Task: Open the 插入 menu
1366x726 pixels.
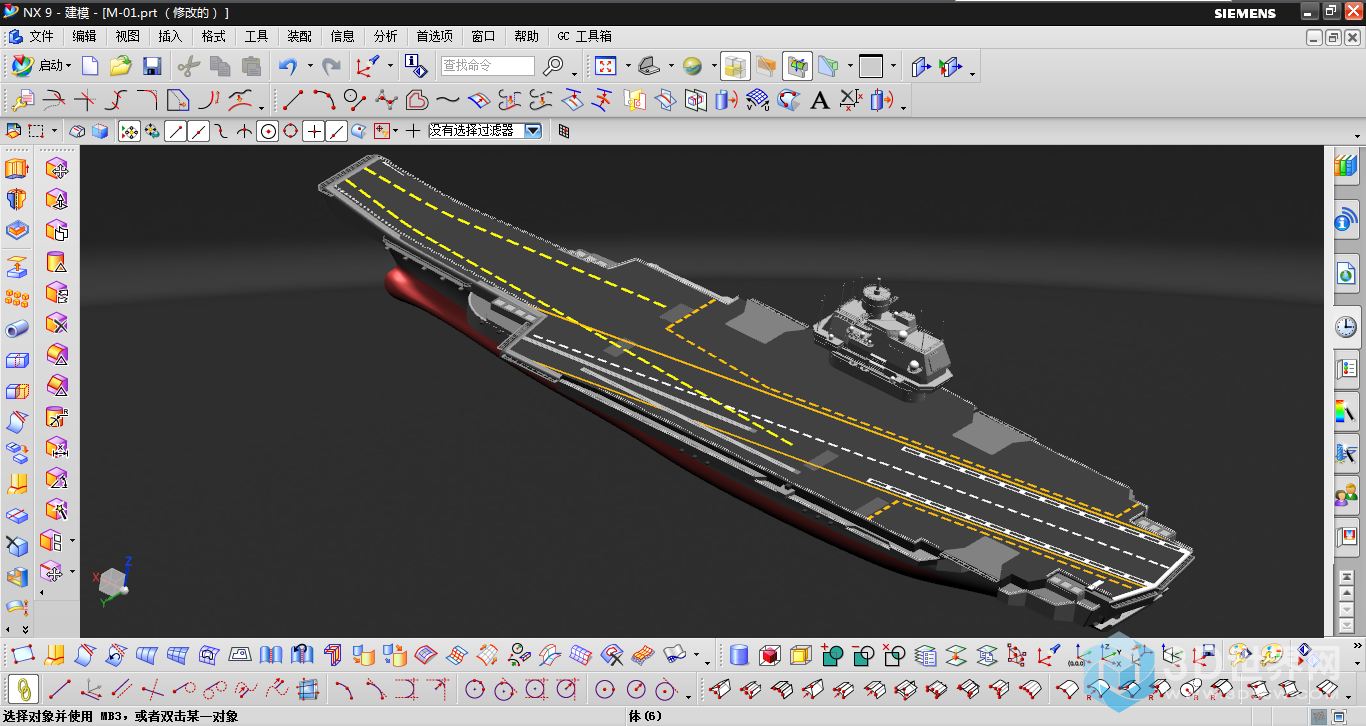Action: 170,36
